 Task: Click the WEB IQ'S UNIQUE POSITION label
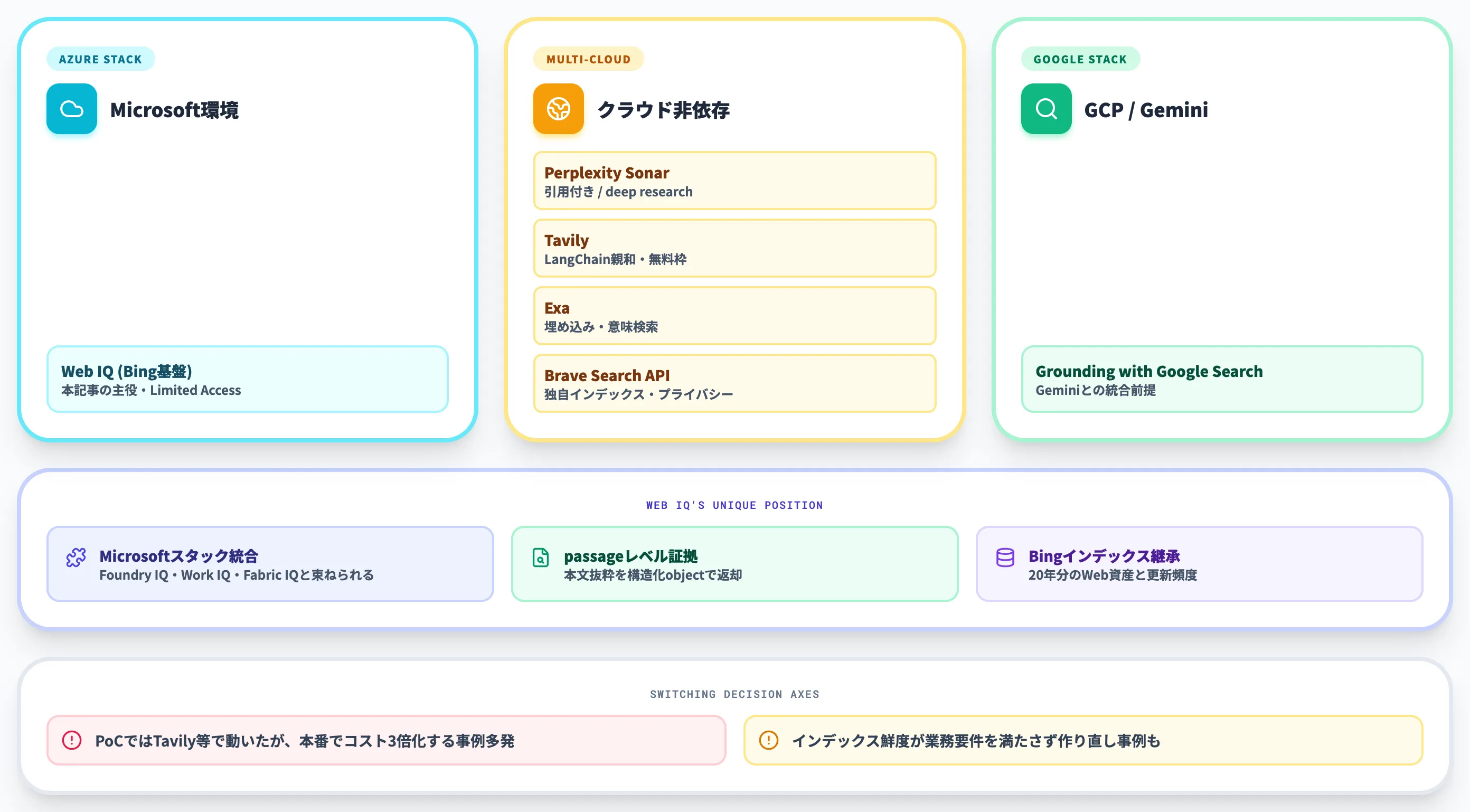click(734, 505)
